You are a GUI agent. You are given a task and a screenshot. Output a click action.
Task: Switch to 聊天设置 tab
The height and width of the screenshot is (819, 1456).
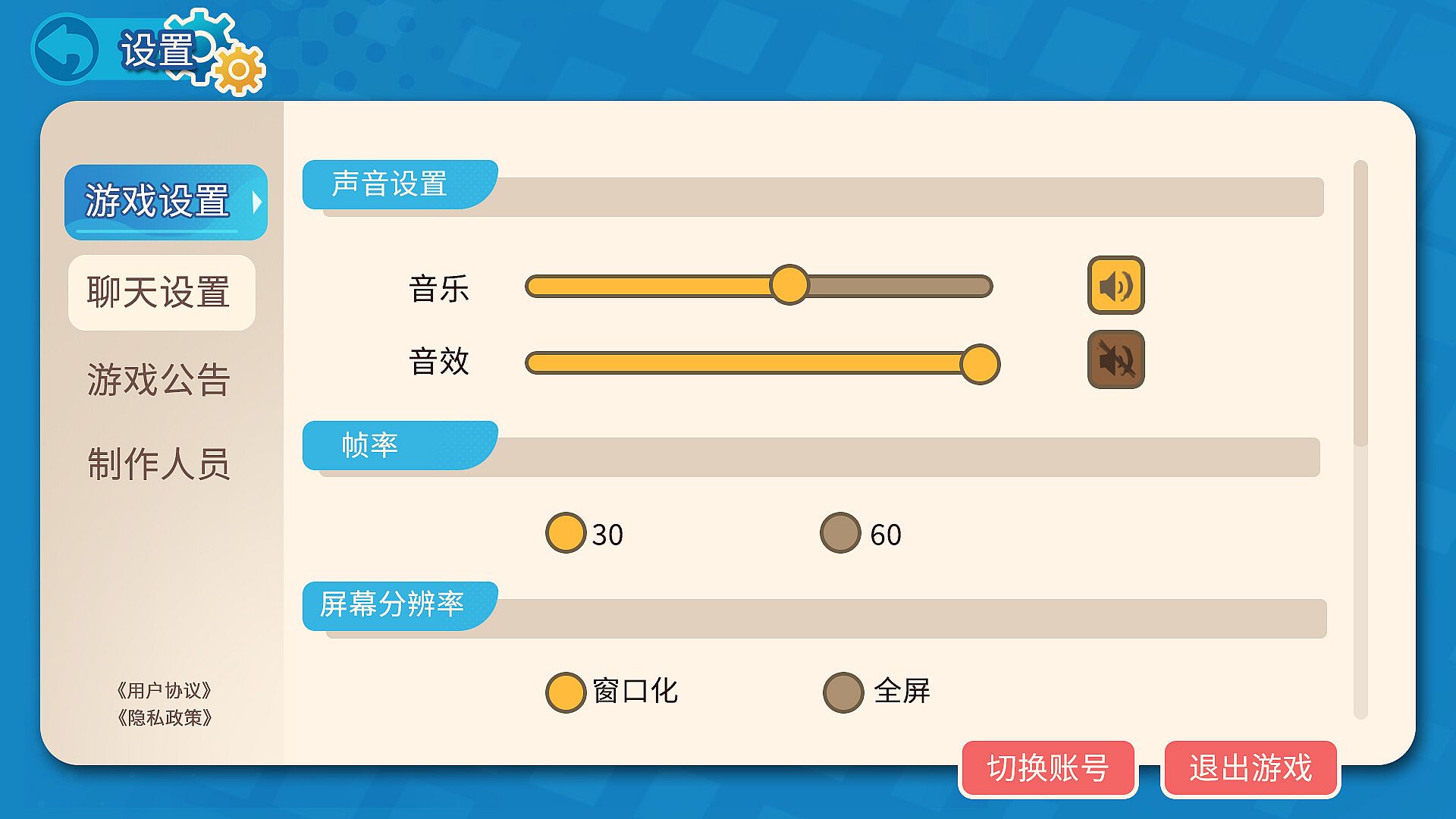pos(158,293)
